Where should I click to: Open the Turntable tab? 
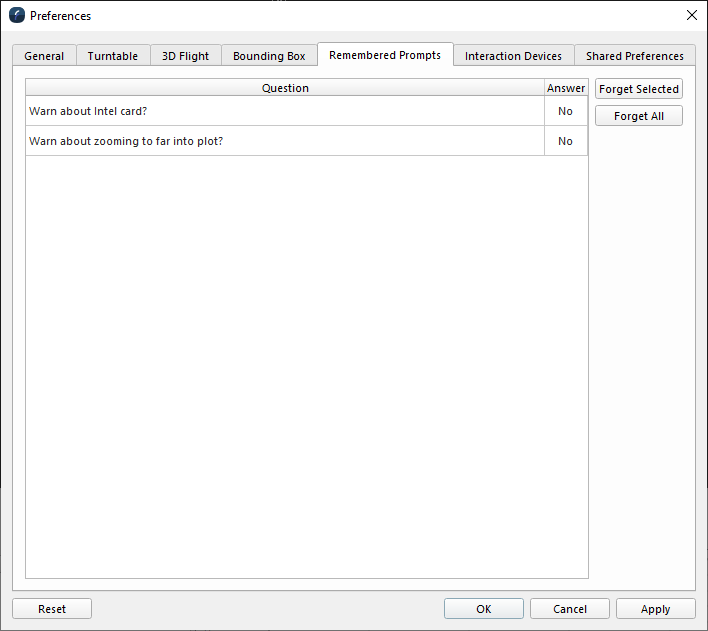pyautogui.click(x=113, y=56)
